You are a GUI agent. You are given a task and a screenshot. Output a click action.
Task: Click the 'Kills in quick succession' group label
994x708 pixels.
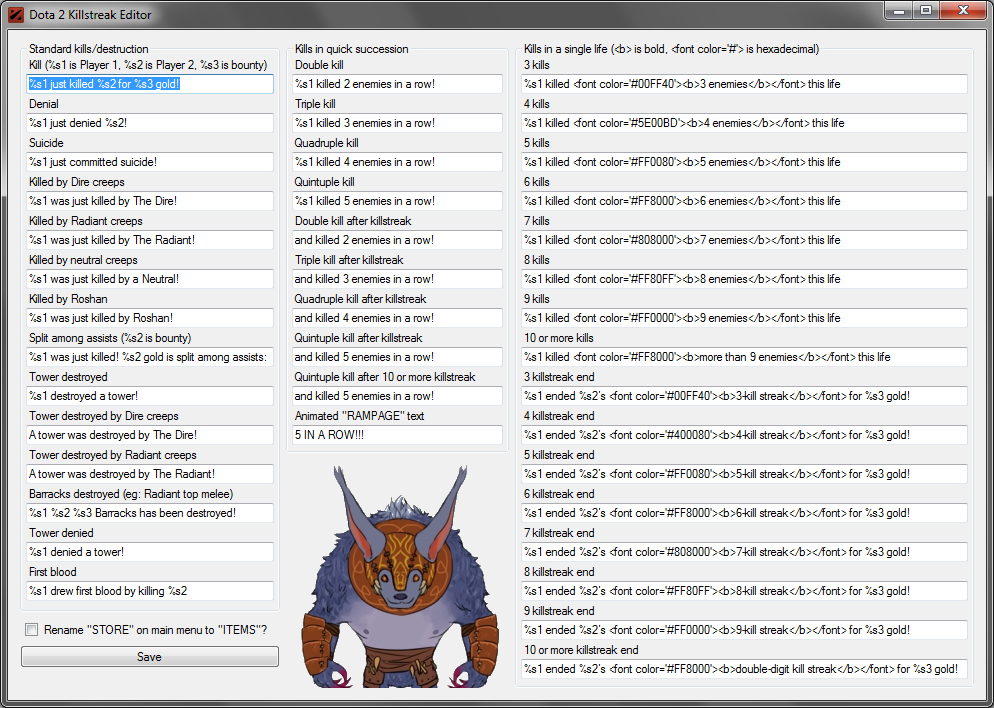click(351, 49)
